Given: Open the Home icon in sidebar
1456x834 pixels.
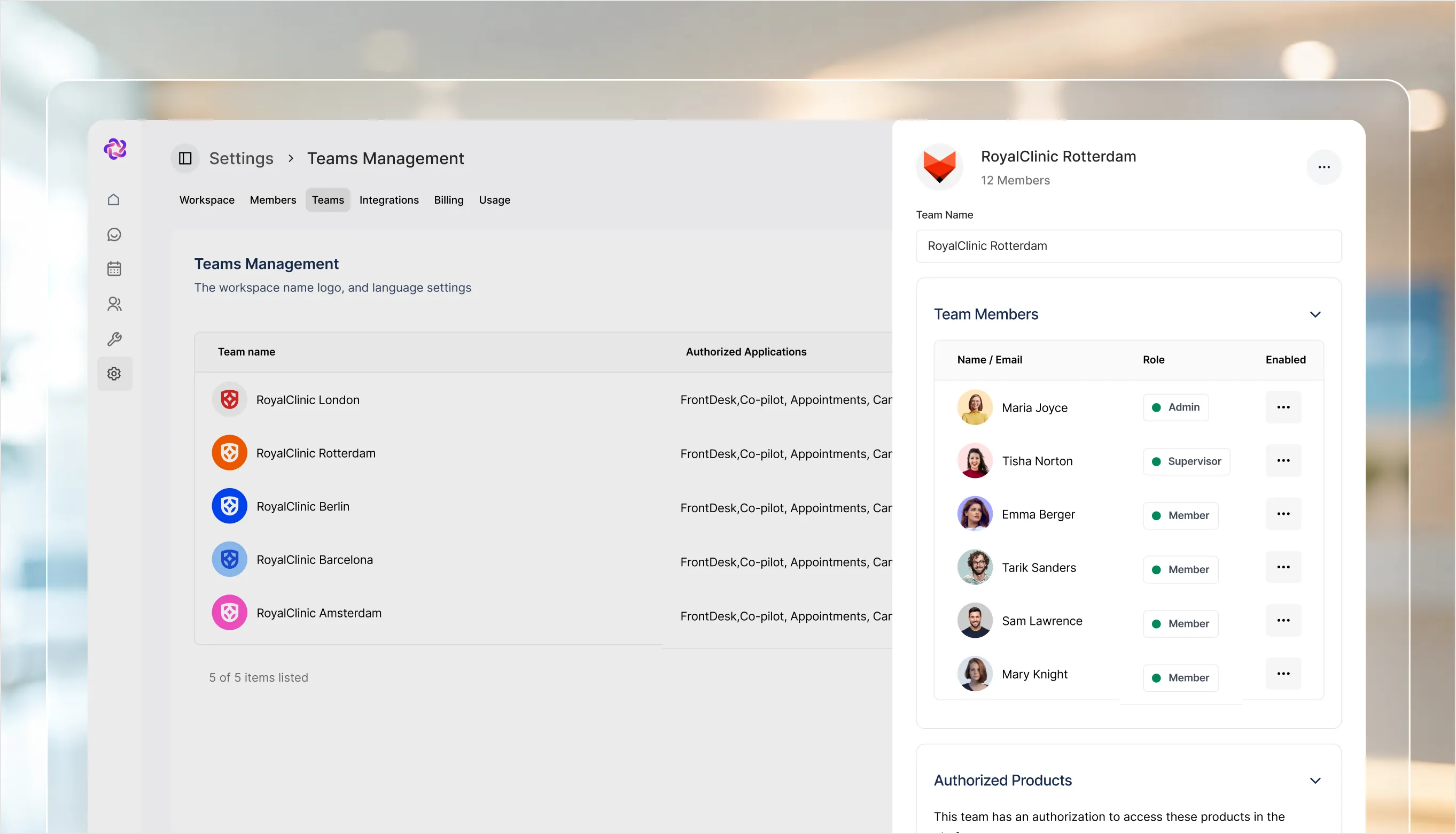Looking at the screenshot, I should 114,200.
